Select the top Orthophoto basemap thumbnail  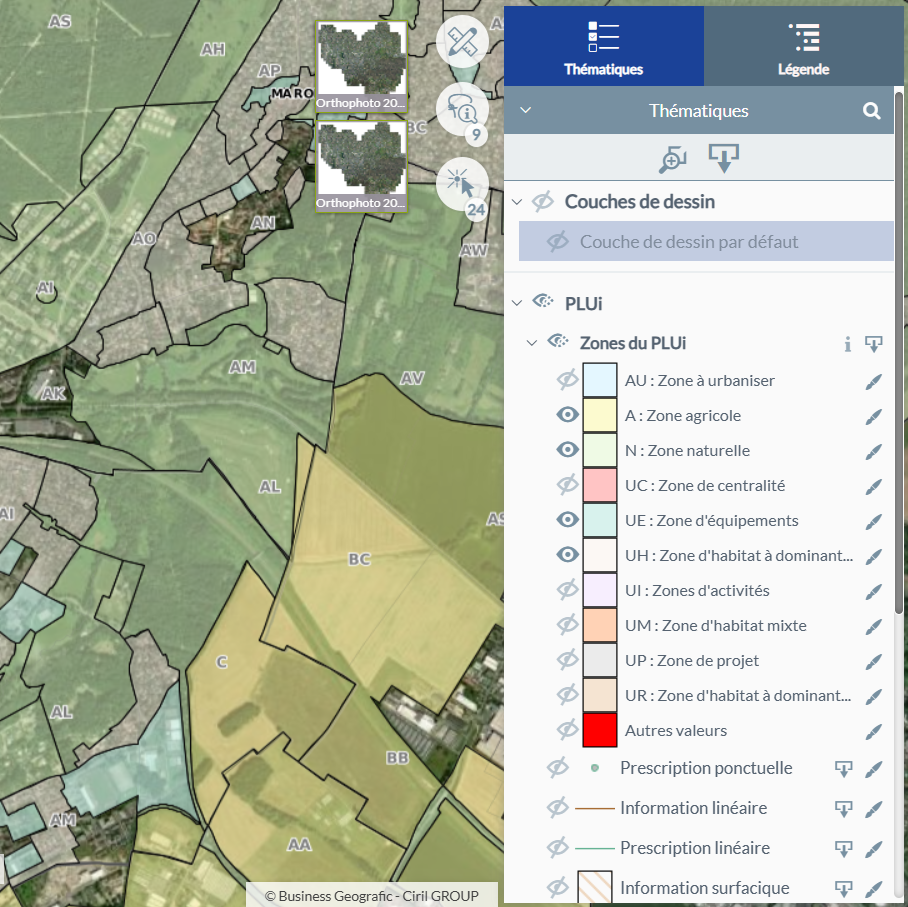[x=361, y=65]
